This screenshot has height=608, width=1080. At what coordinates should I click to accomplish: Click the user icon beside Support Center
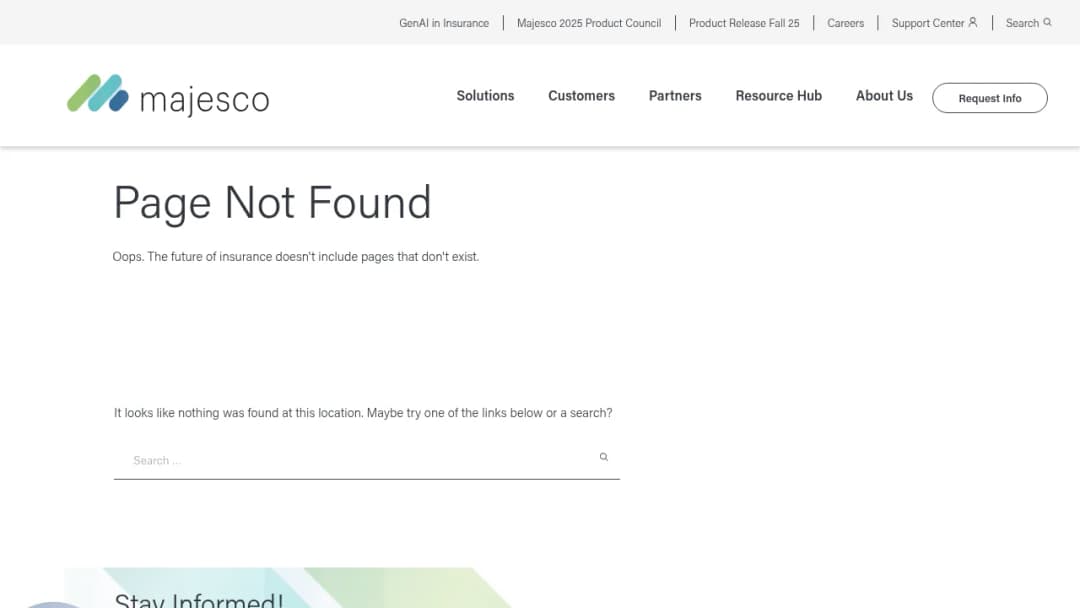pyautogui.click(x=973, y=22)
